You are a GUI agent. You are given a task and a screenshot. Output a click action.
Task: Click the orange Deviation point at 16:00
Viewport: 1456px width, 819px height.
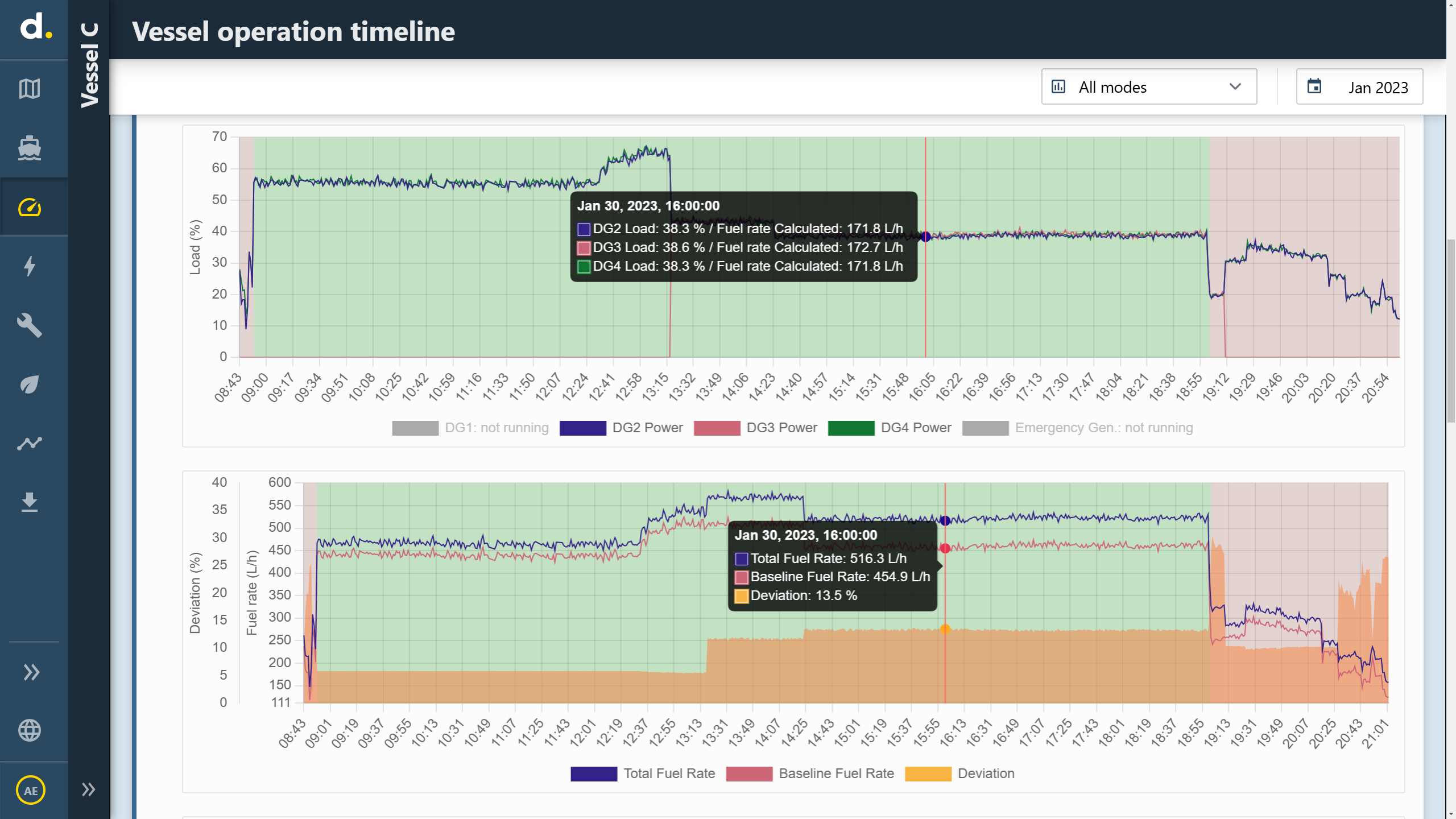[x=945, y=629]
